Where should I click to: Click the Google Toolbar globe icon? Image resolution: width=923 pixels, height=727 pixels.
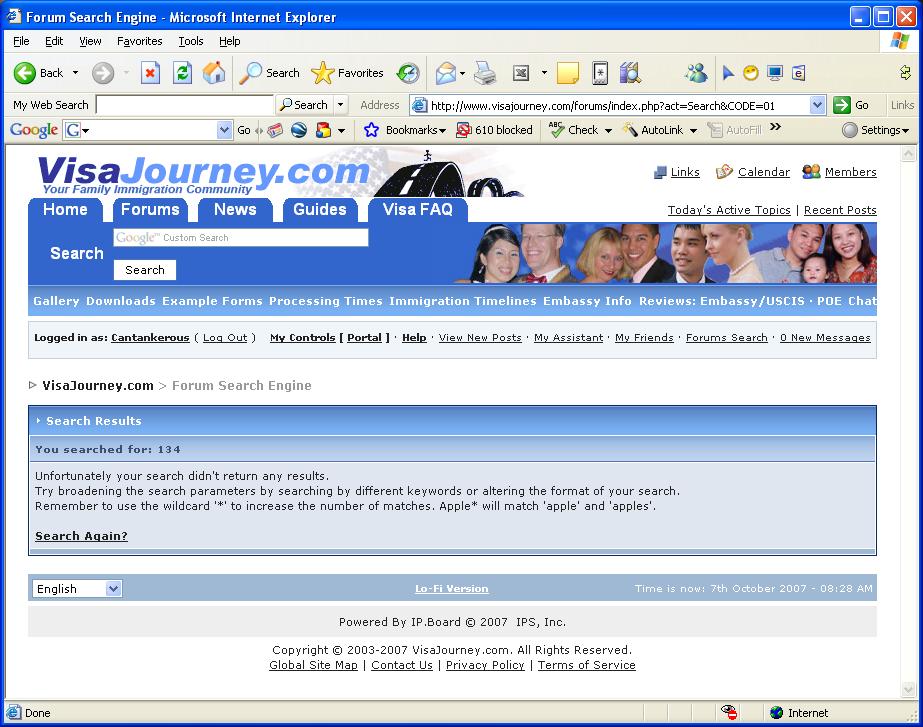click(299, 130)
